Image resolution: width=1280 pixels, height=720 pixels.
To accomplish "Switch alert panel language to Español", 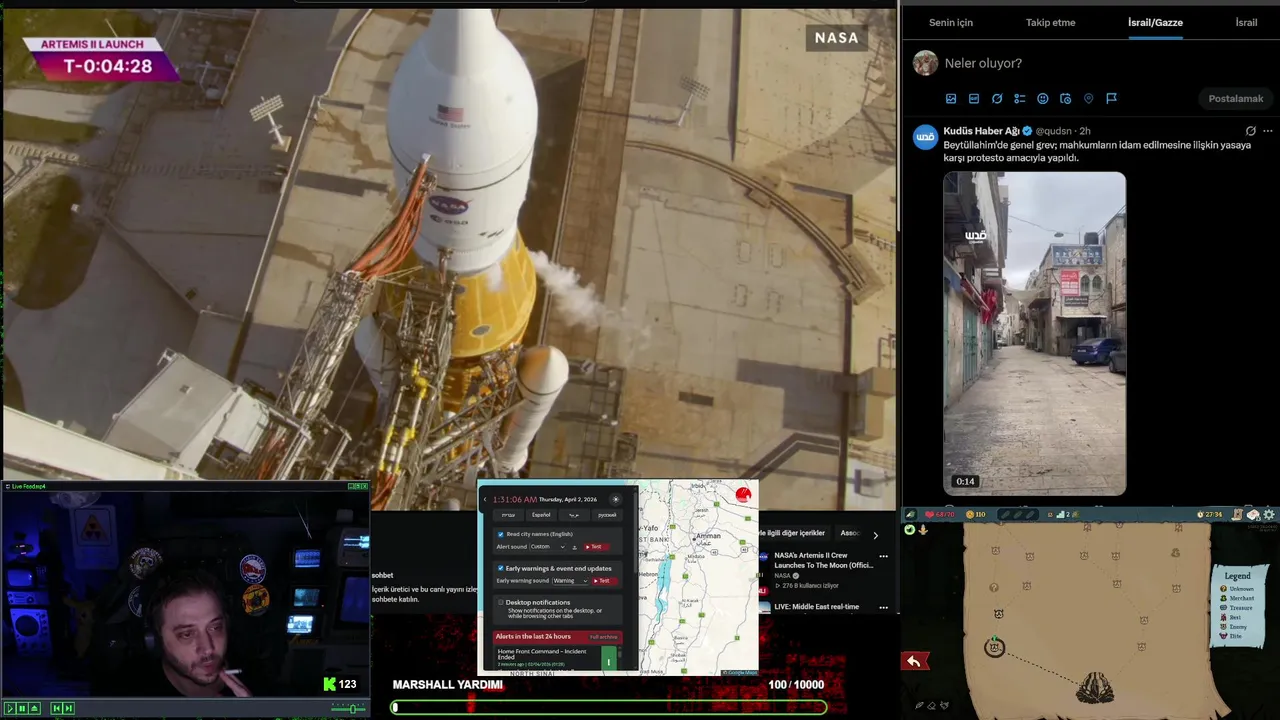I will click(x=541, y=515).
